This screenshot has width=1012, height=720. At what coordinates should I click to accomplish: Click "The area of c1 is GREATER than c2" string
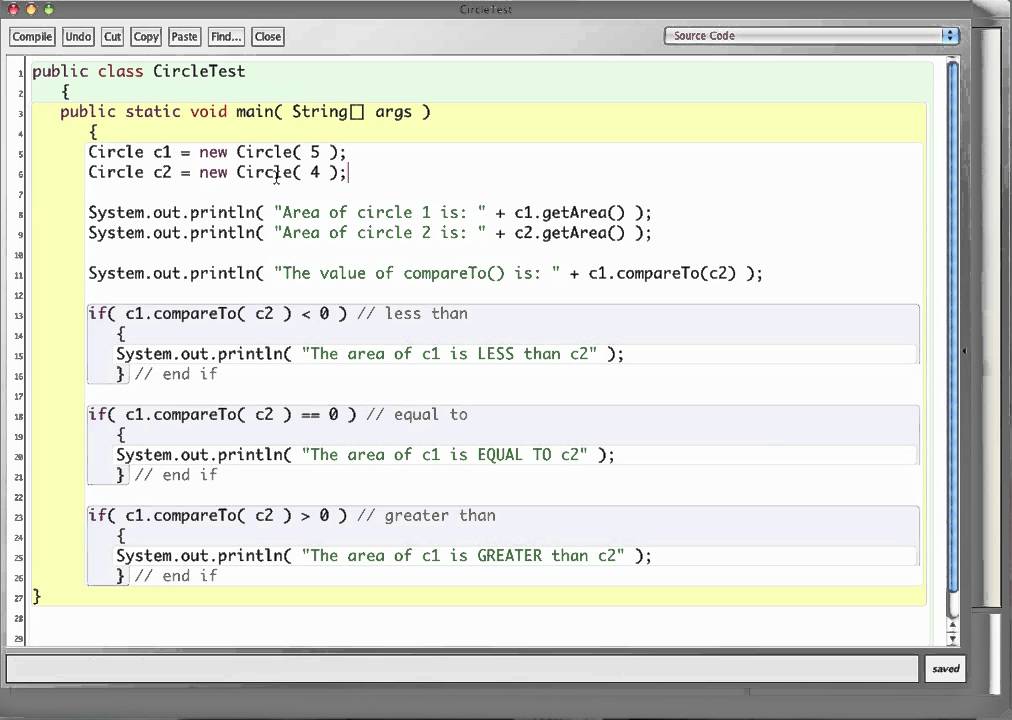point(463,556)
